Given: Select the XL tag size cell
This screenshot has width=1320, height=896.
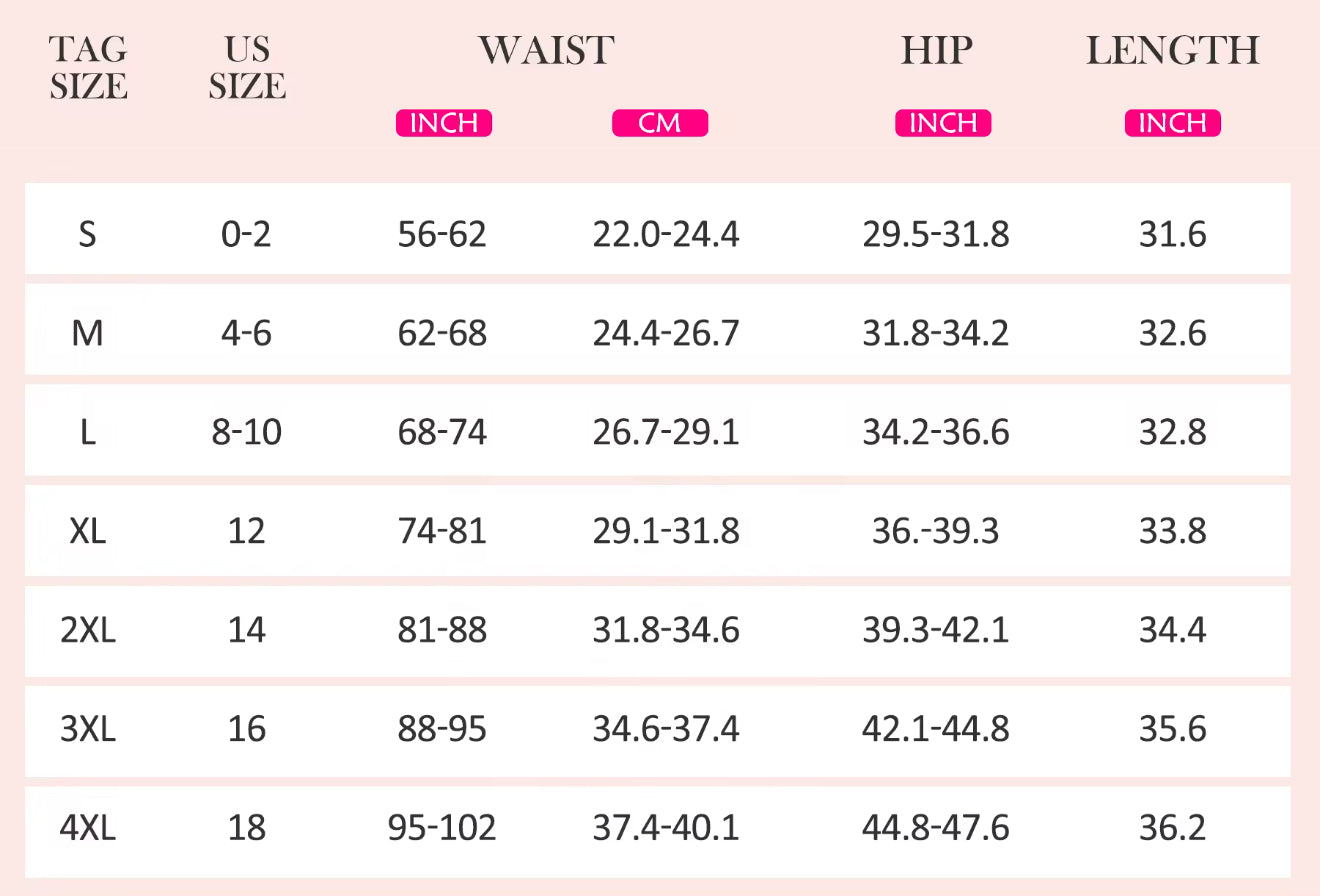Looking at the screenshot, I should point(88,531).
